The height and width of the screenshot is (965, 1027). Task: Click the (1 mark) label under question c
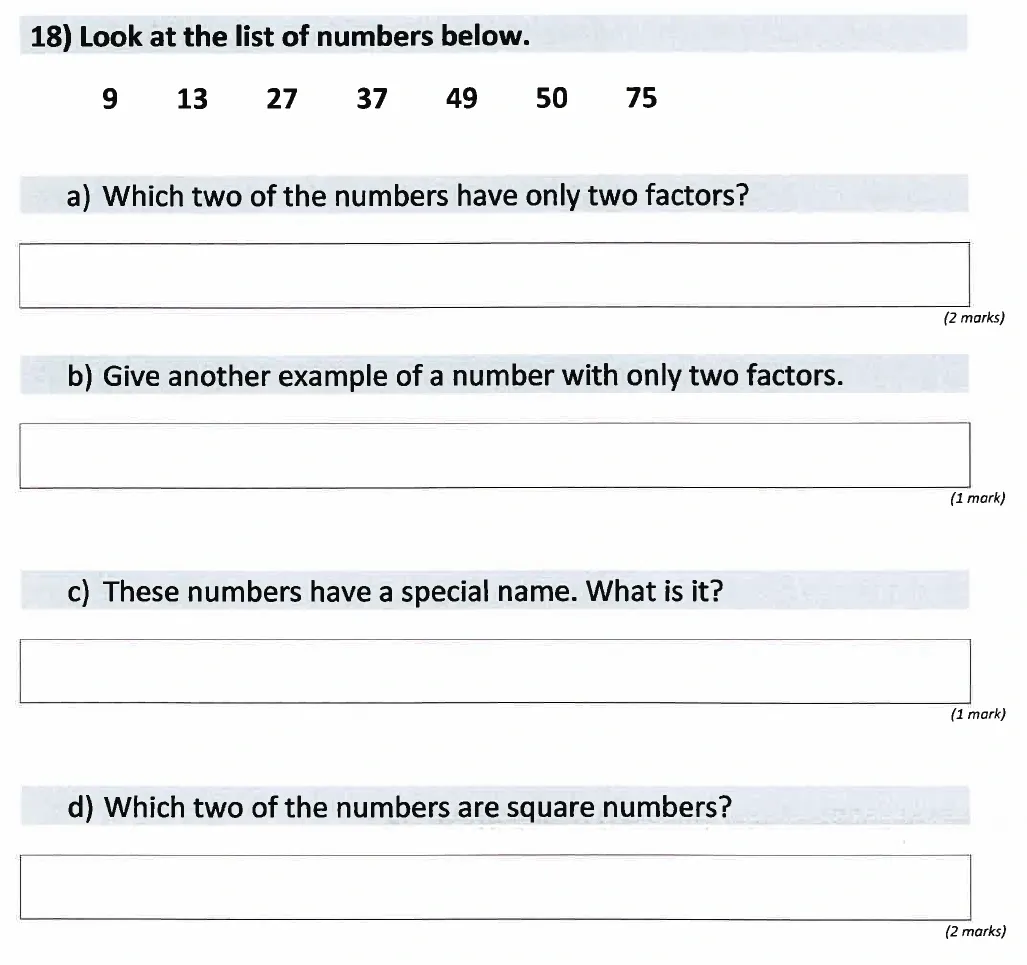tap(977, 714)
